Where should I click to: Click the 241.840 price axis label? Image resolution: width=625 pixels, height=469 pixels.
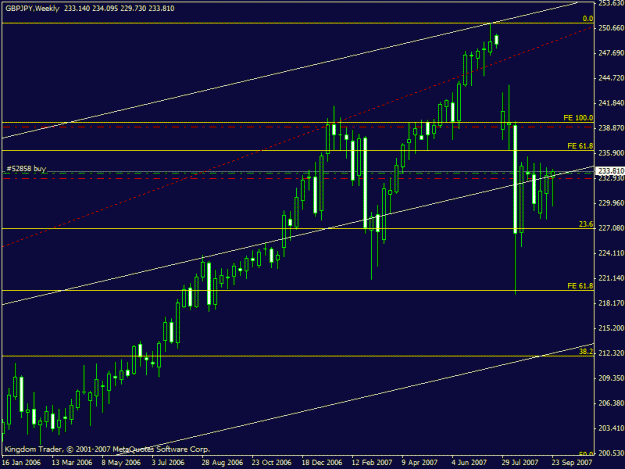pyautogui.click(x=611, y=103)
